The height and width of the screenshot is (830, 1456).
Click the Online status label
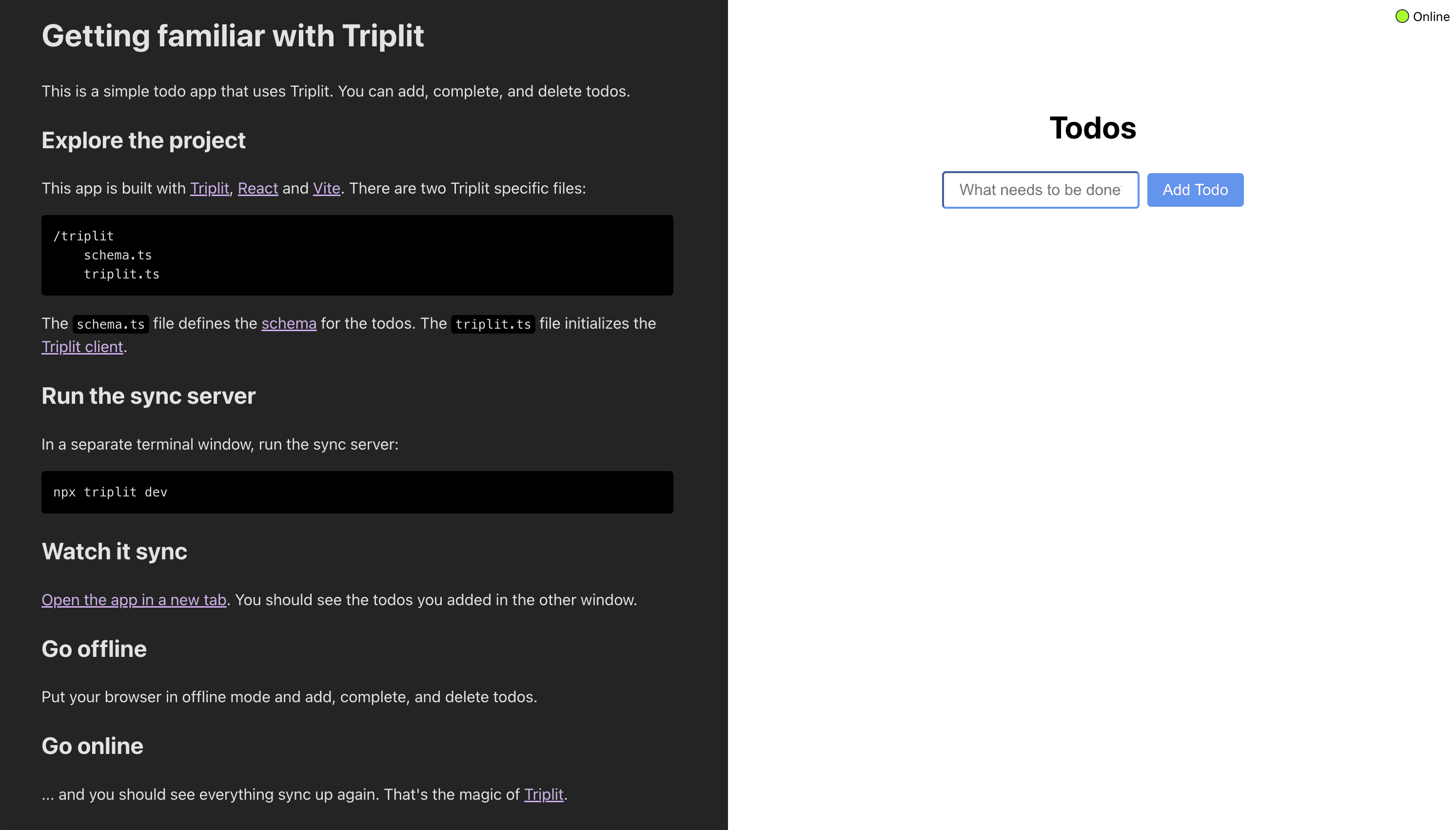pyautogui.click(x=1431, y=17)
